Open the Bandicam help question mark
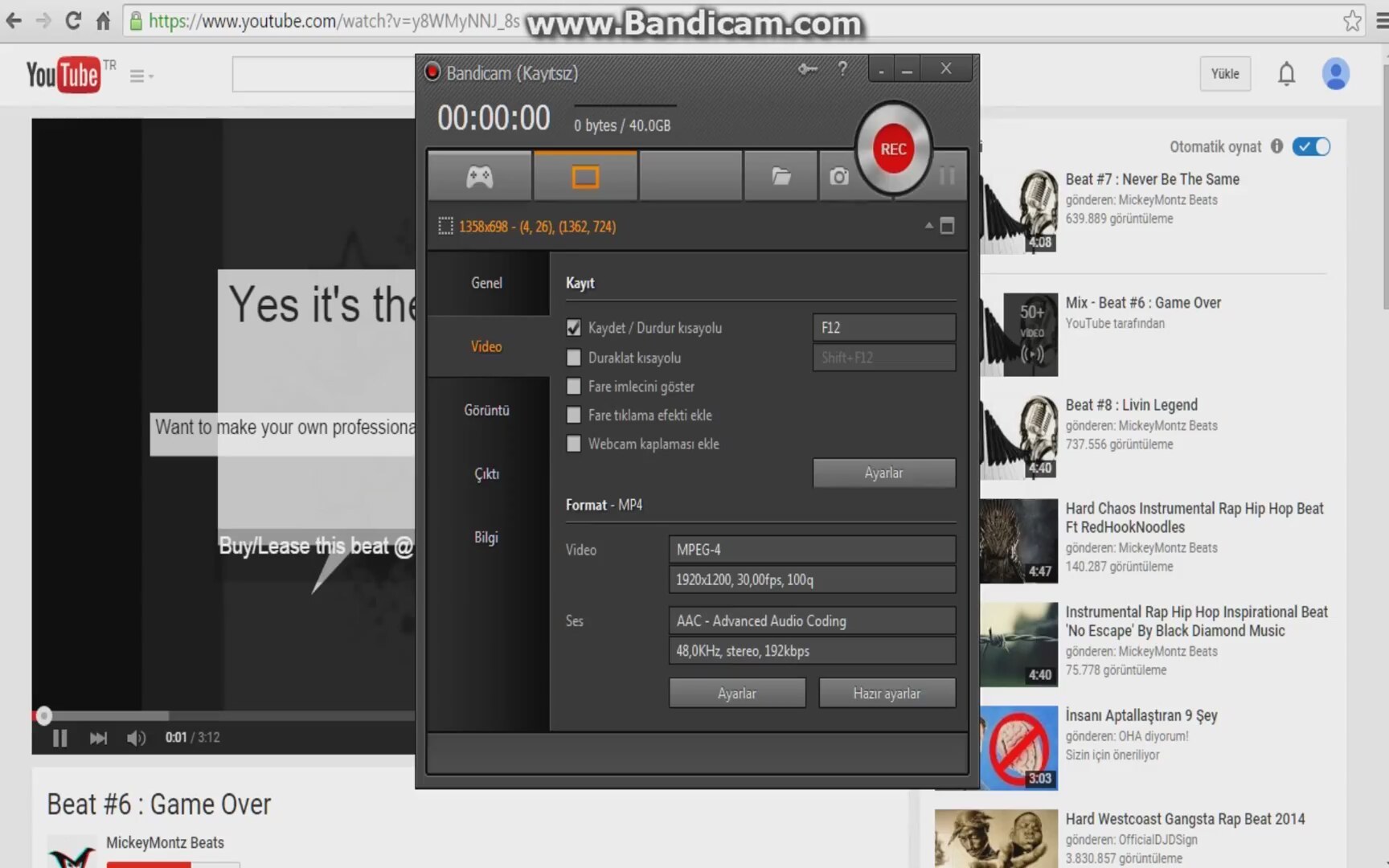Image resolution: width=1389 pixels, height=868 pixels. [x=842, y=70]
